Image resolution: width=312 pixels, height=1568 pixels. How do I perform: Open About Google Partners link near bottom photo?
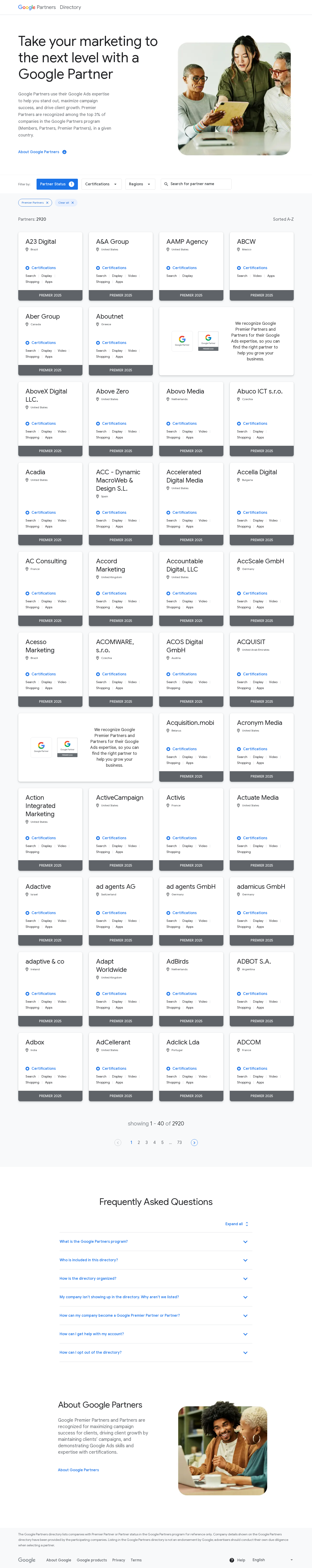[78, 1470]
